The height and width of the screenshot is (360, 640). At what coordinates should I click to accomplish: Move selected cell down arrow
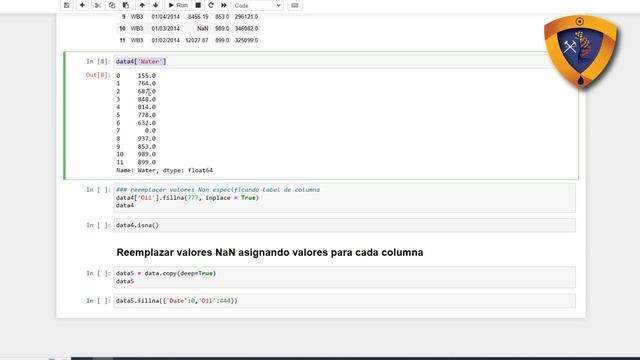pyautogui.click(x=156, y=5)
